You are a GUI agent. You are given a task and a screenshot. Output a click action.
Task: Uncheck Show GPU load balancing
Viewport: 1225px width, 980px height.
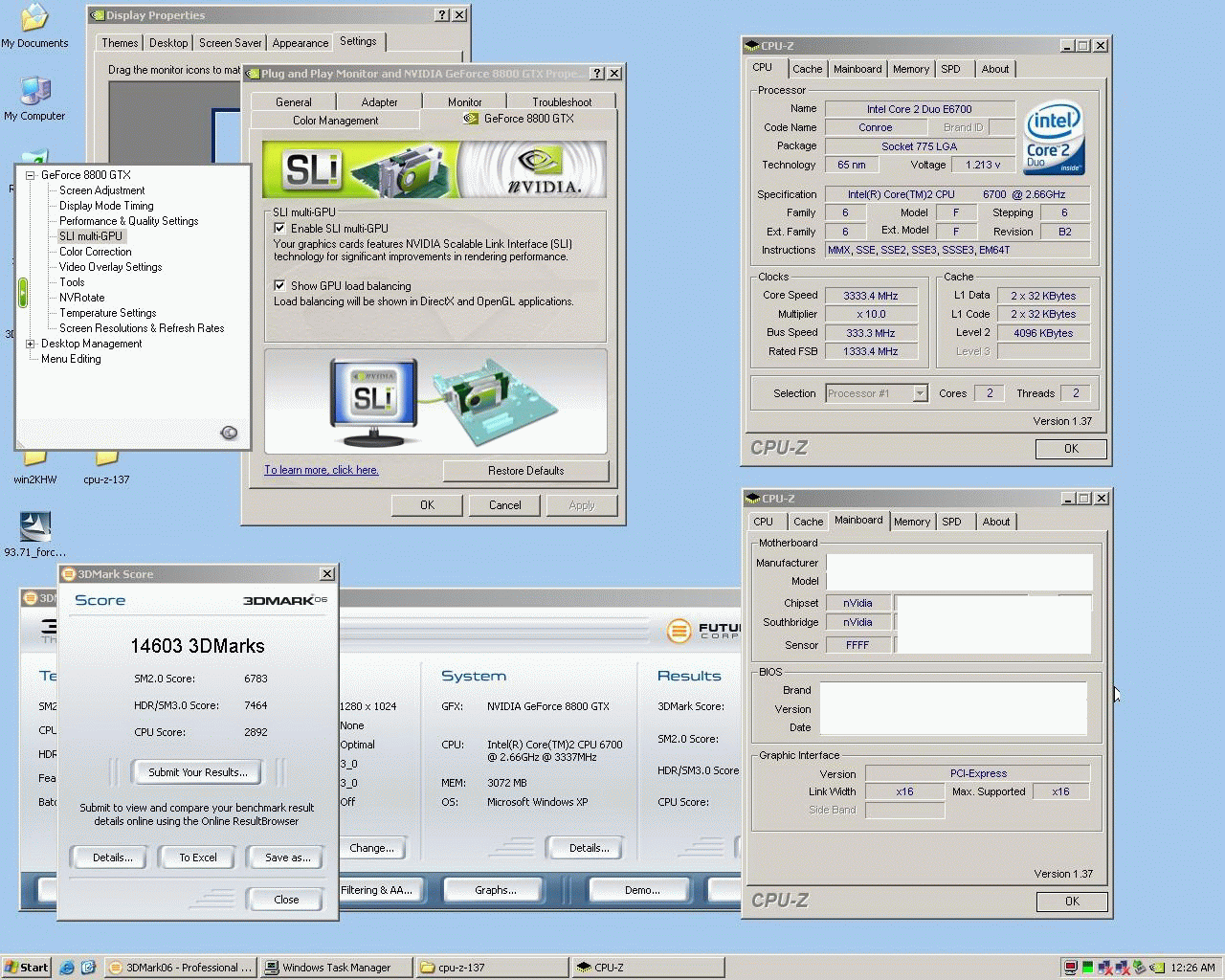pos(279,285)
